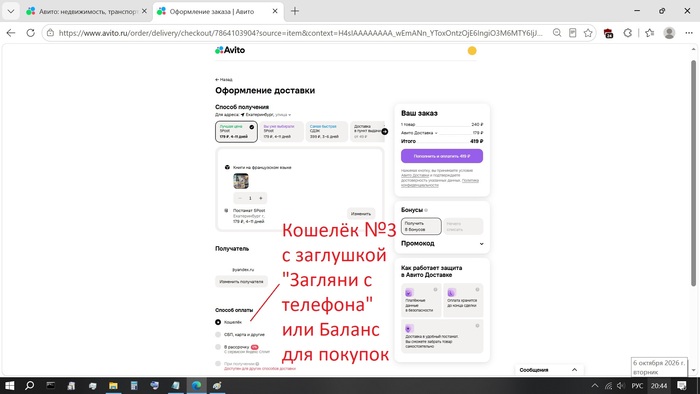
Task: Open Windows taskbar search
Action: click(x=29, y=386)
